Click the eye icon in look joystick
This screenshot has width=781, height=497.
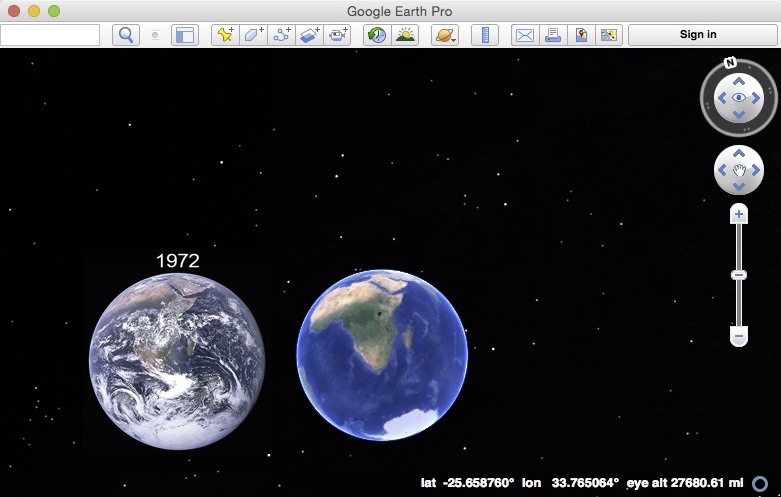739,98
